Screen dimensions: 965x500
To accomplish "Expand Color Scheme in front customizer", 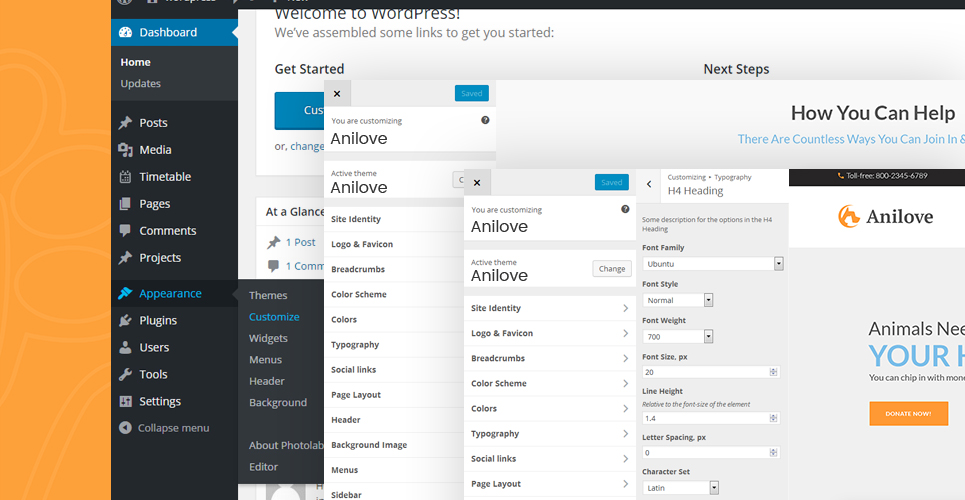I will tap(550, 383).
